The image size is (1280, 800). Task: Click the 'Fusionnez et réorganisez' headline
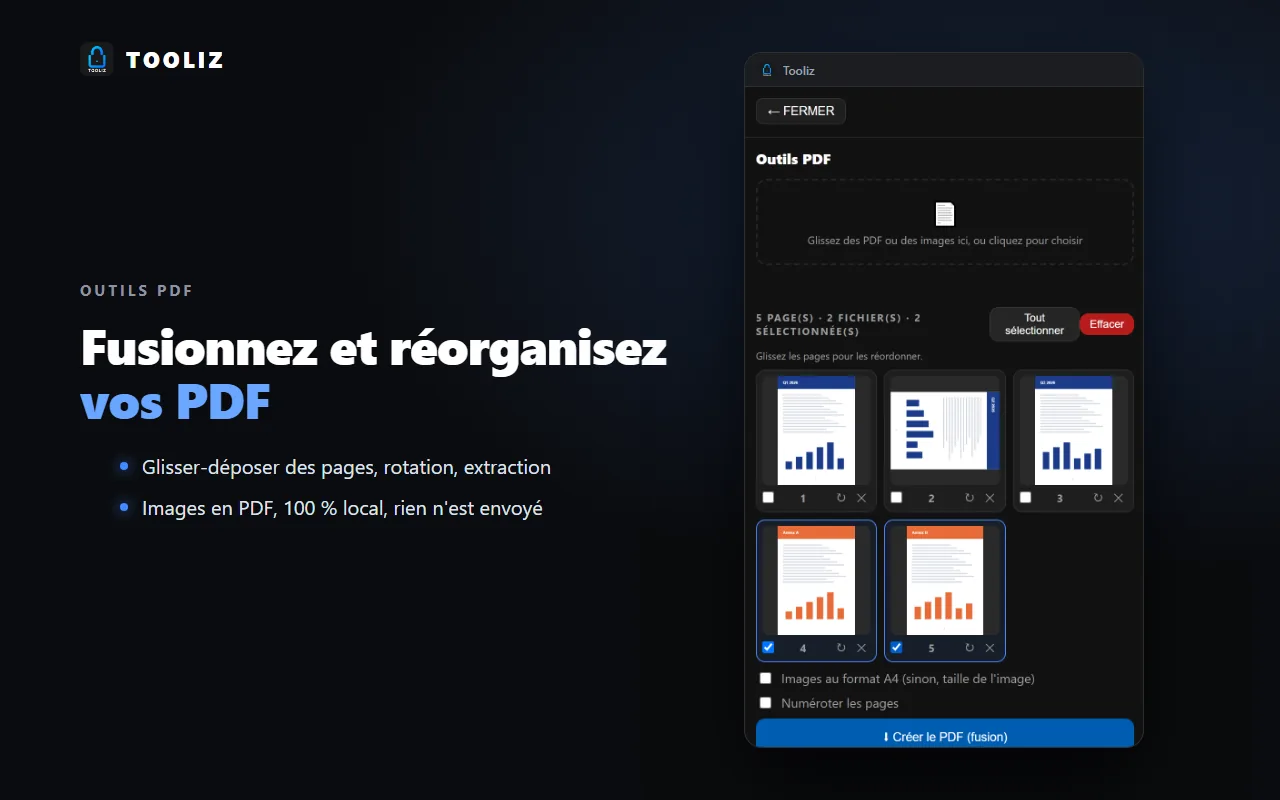374,348
